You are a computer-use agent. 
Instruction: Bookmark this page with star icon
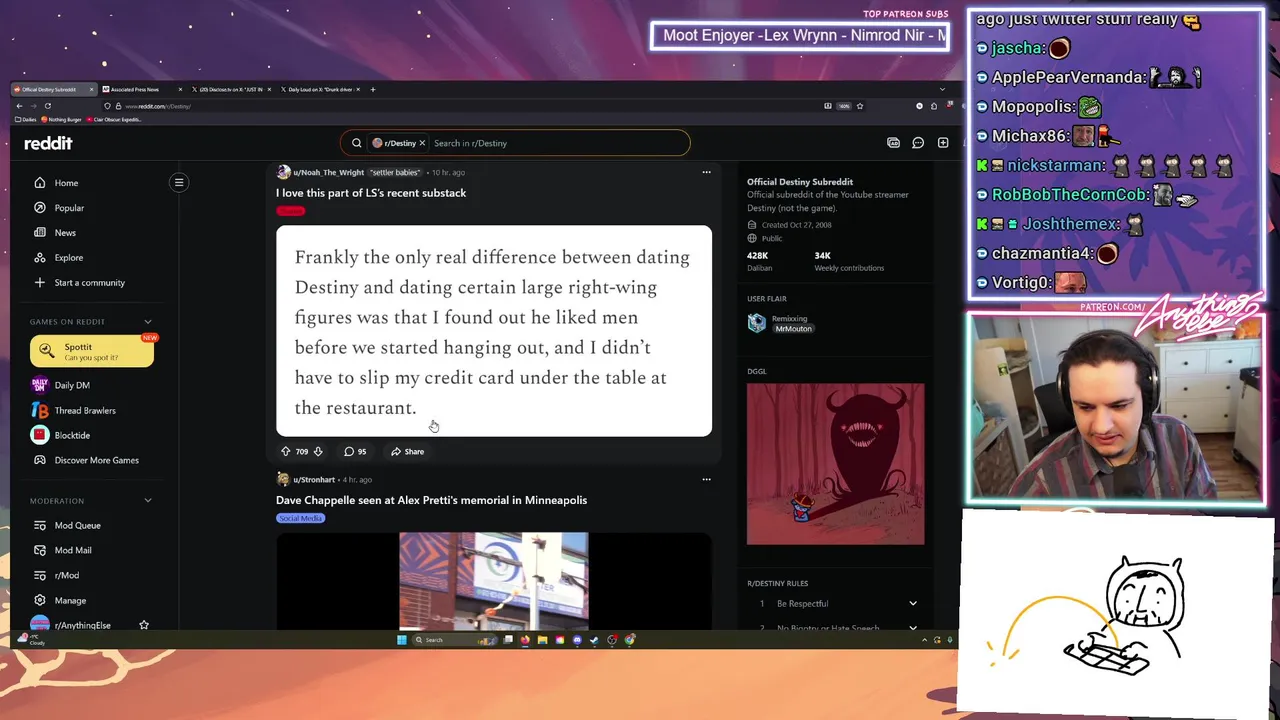pyautogui.click(x=859, y=106)
